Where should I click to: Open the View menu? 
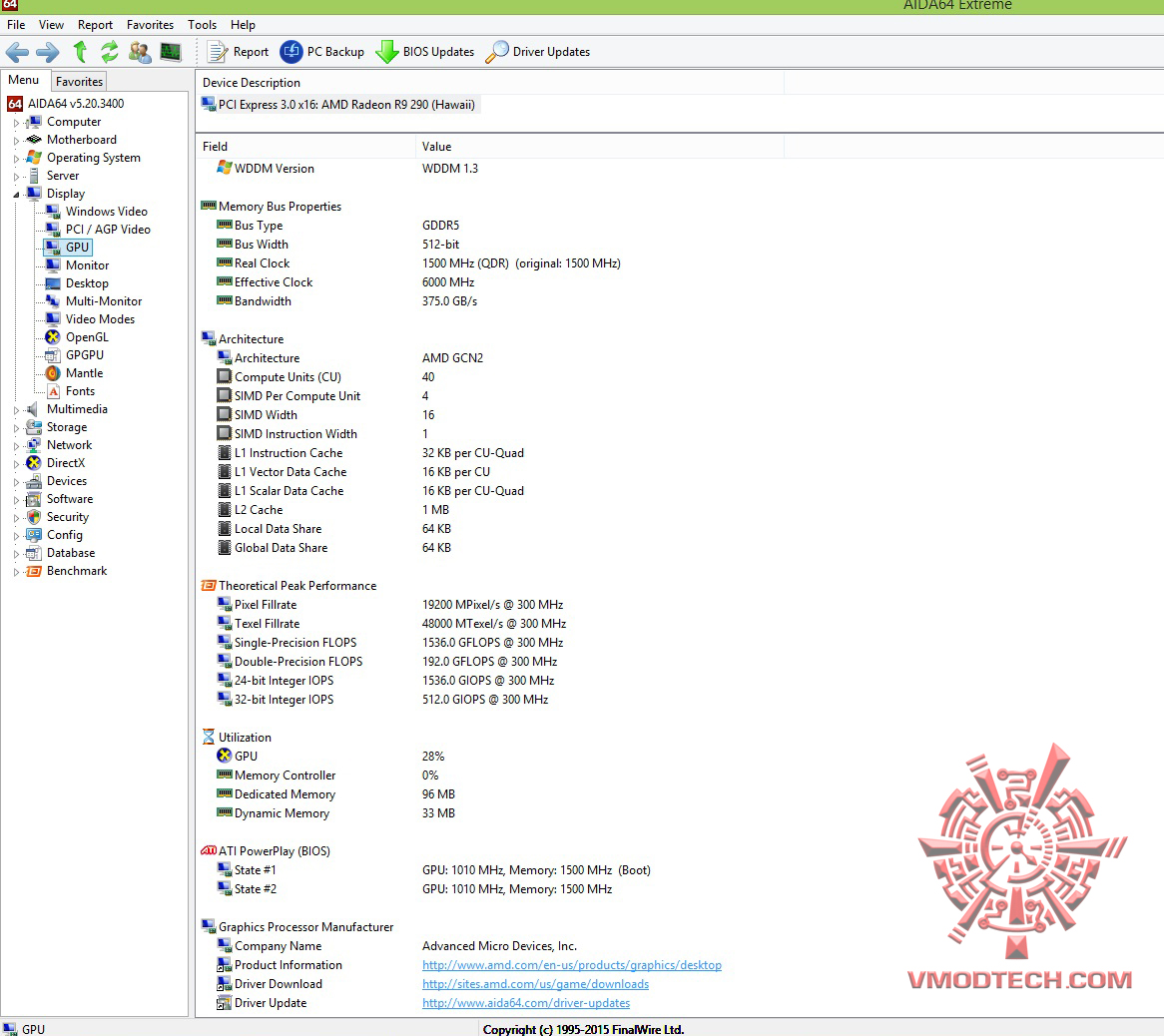pyautogui.click(x=51, y=25)
